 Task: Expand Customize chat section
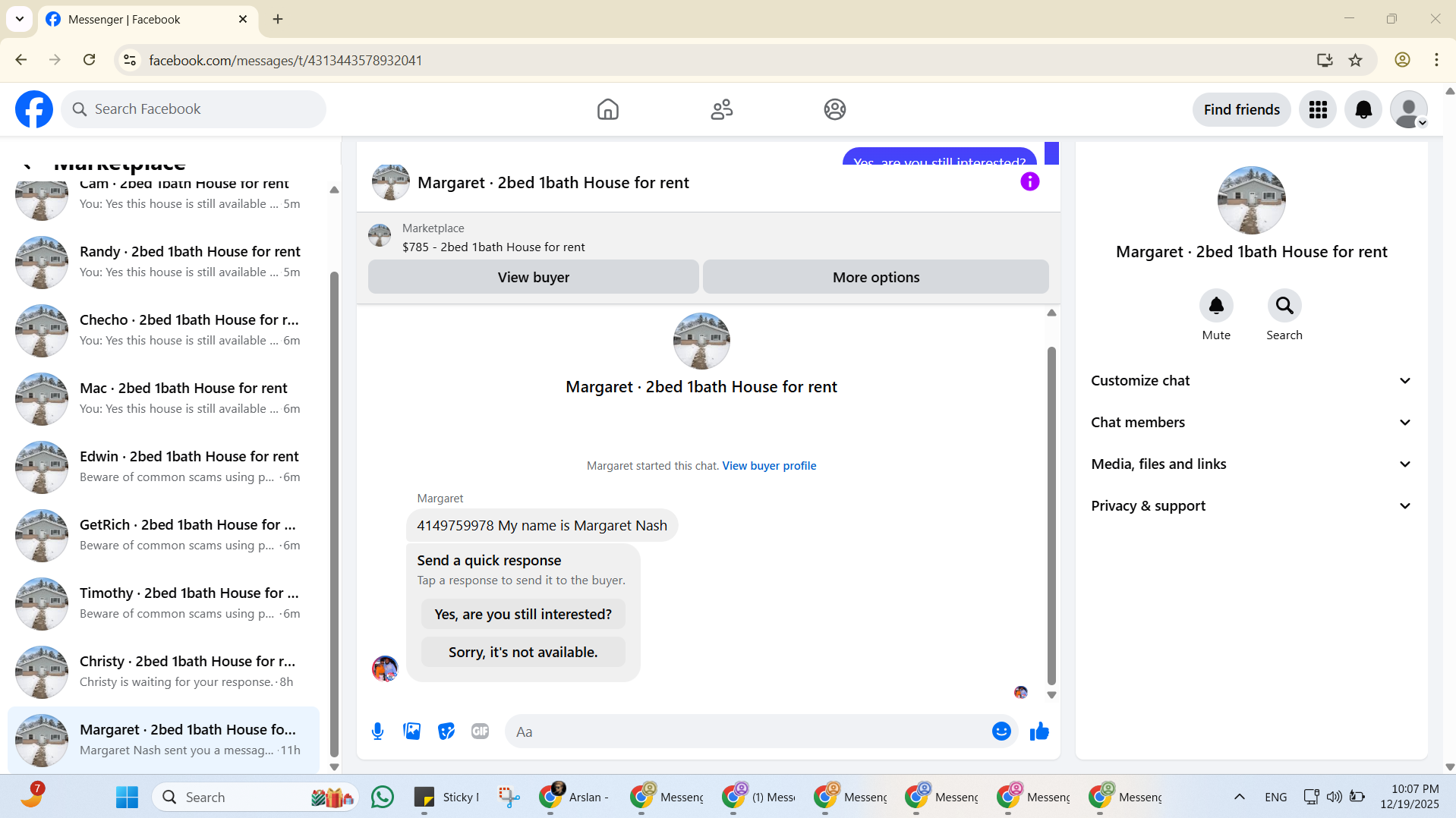coord(1251,381)
